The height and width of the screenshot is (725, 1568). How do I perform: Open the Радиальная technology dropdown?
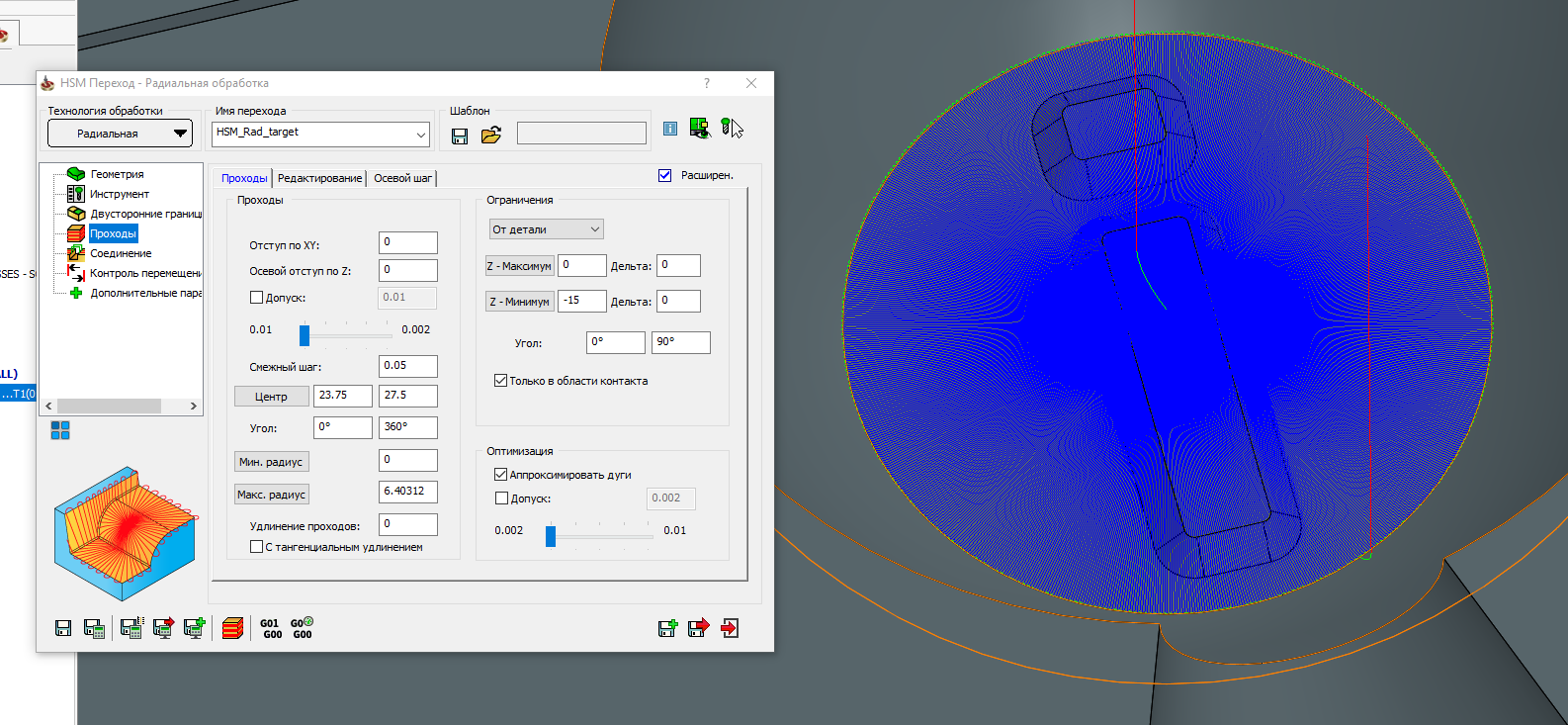(x=120, y=134)
